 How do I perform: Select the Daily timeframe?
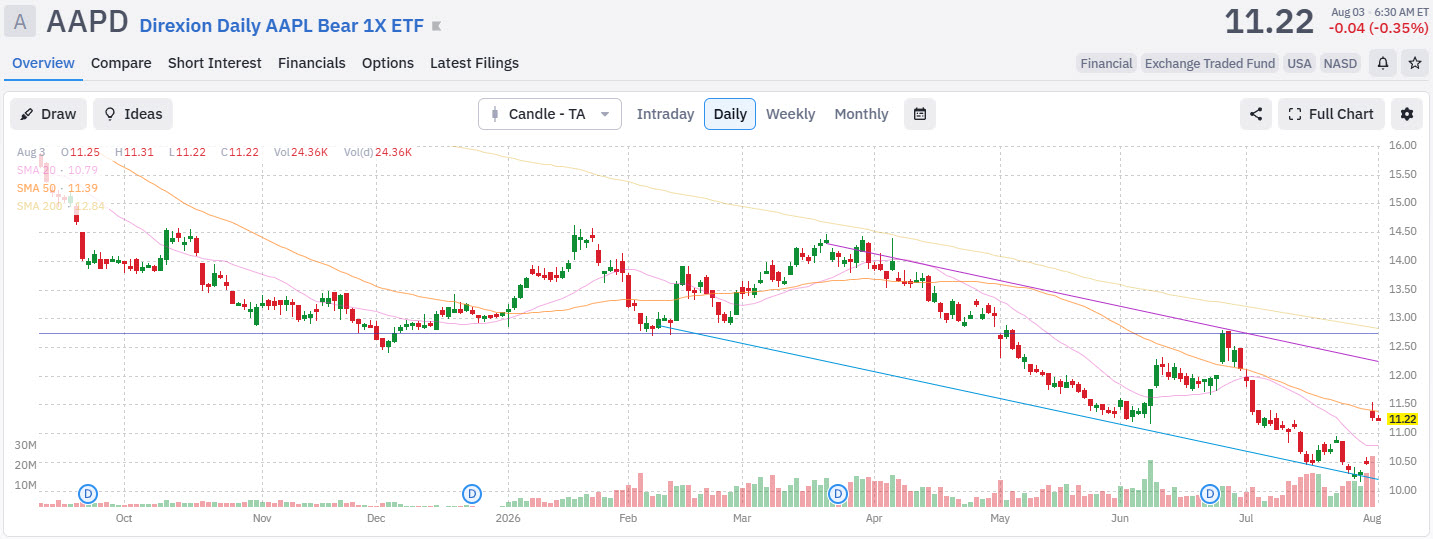click(730, 114)
